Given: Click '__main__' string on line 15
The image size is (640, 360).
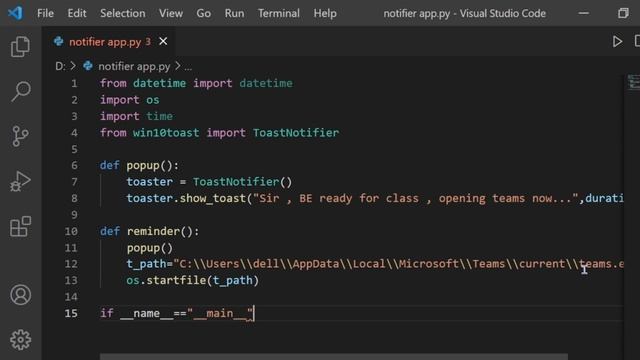Looking at the screenshot, I should pyautogui.click(x=220, y=313).
